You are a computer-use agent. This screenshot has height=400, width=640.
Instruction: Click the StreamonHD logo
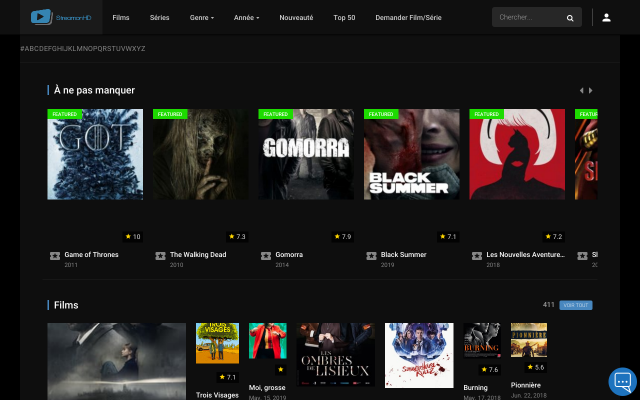[x=61, y=17]
